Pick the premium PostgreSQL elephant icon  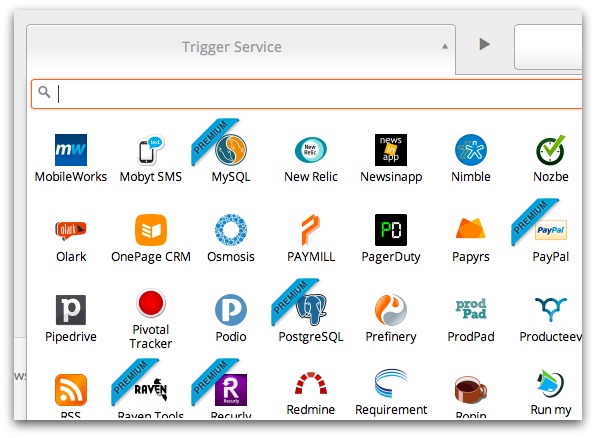click(311, 310)
